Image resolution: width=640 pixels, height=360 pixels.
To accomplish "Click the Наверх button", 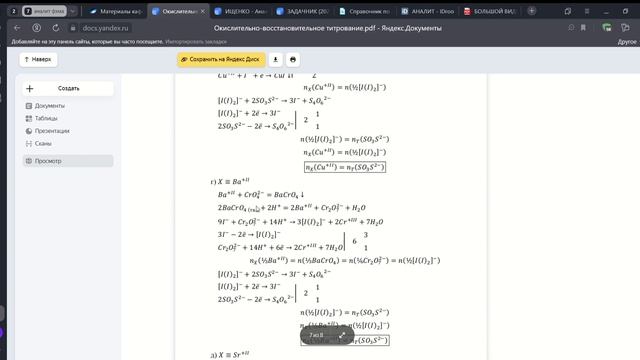I will click(38, 60).
